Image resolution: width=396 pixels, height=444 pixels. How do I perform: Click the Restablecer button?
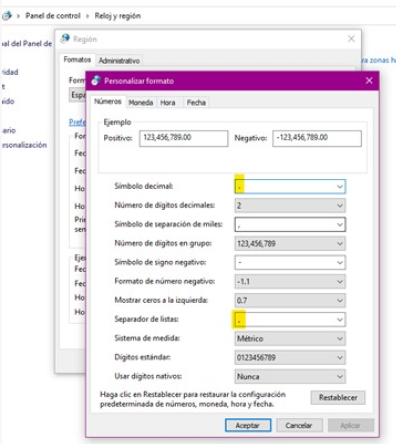pos(338,398)
